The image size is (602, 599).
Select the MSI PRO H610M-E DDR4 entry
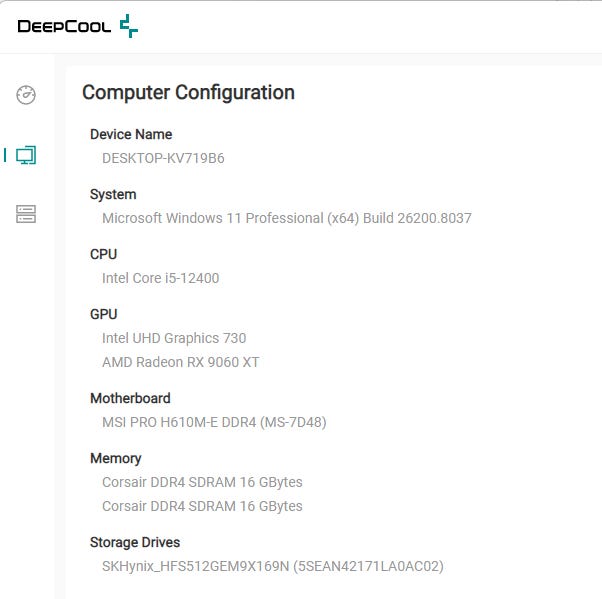[214, 422]
